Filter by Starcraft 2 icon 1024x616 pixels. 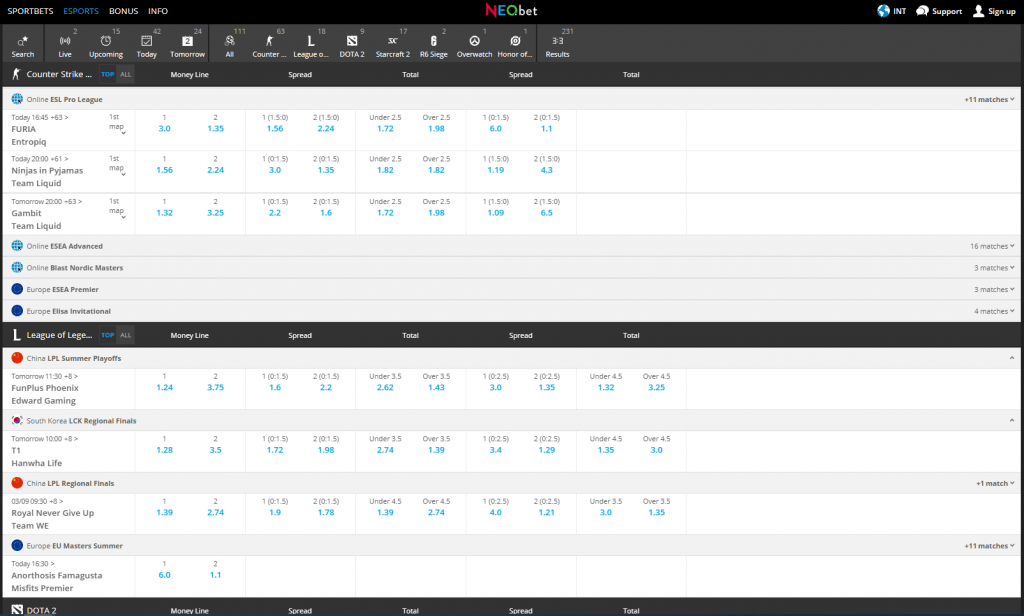392,41
